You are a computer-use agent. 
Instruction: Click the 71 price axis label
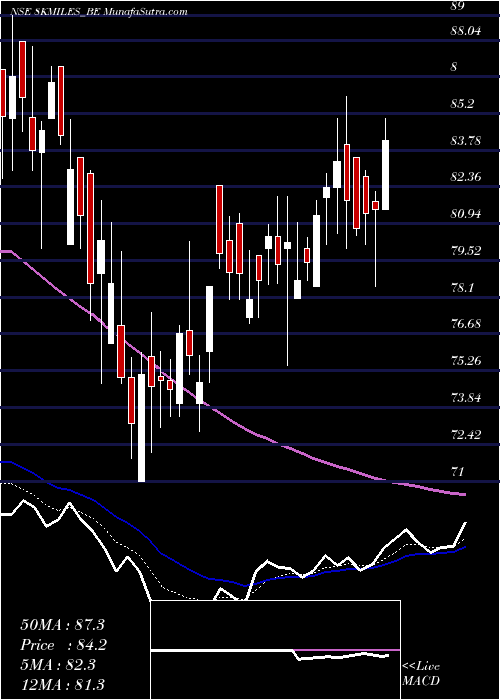tap(458, 471)
